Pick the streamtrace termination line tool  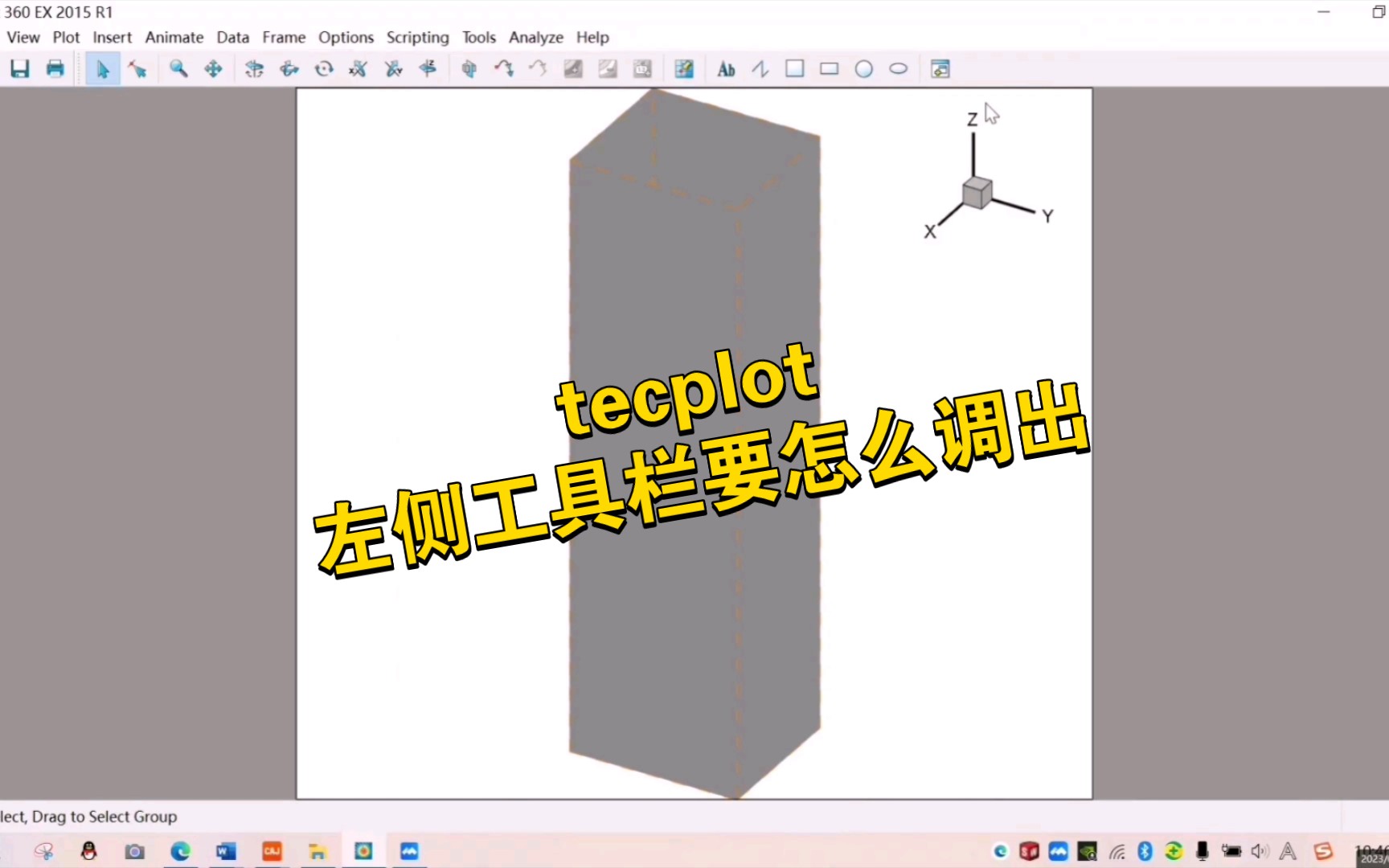click(538, 69)
